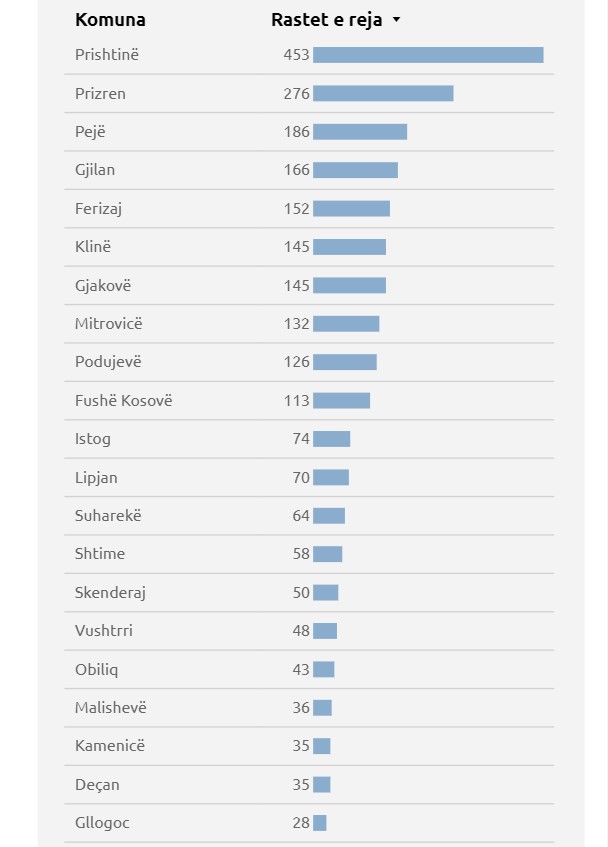The image size is (608, 847).
Task: Select the Pejë municipality name
Action: click(90, 132)
